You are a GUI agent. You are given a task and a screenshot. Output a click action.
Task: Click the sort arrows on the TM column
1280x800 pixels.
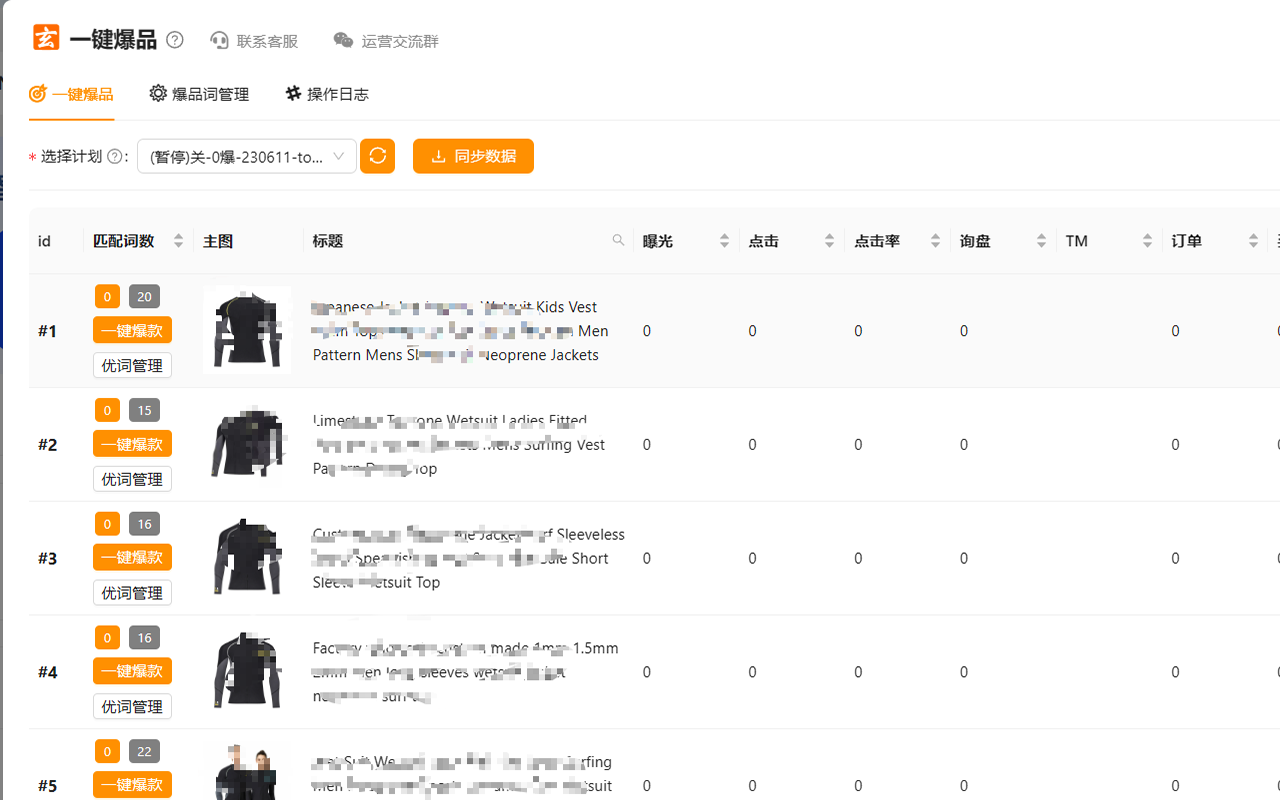point(1147,240)
